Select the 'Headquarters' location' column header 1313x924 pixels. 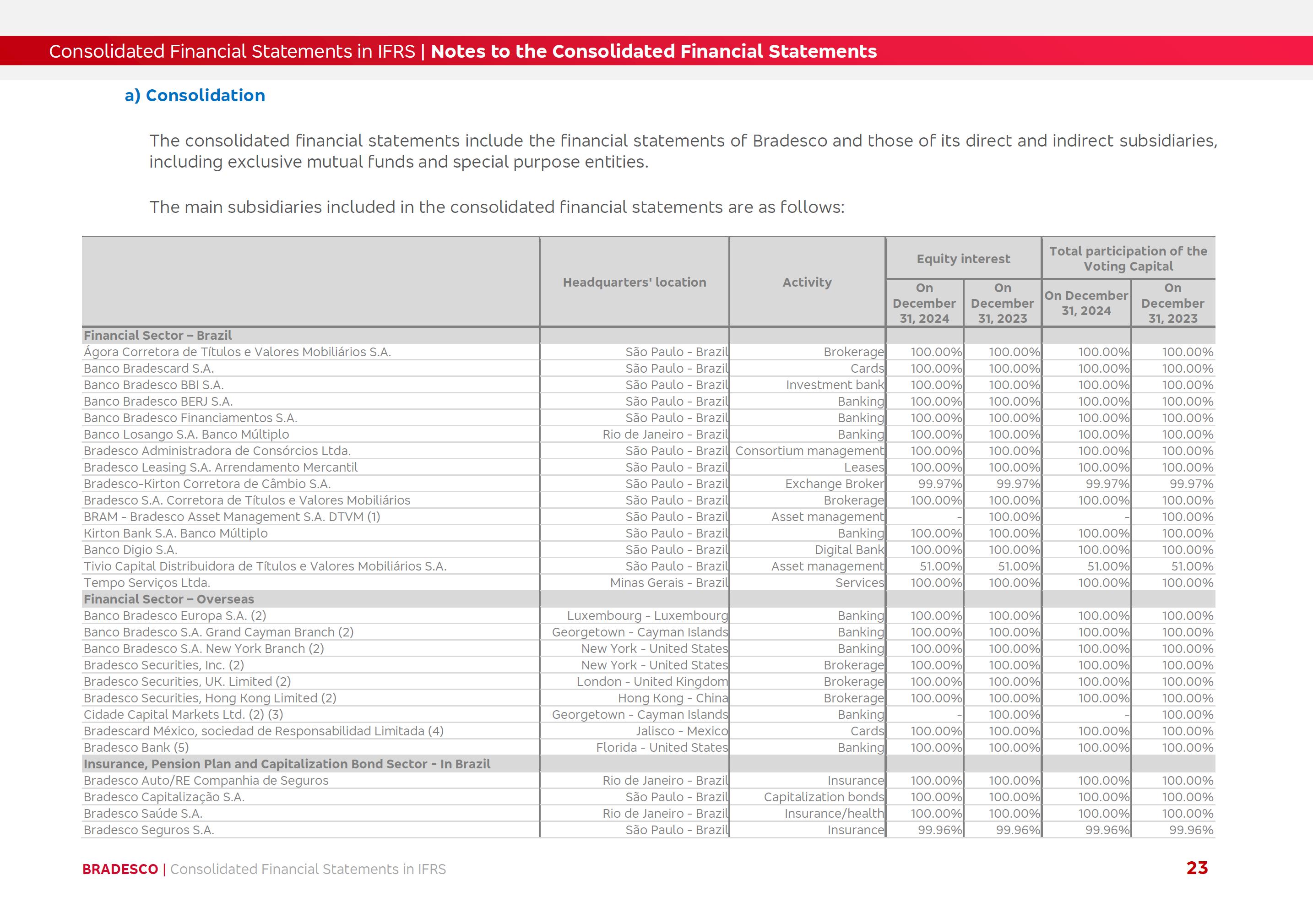click(x=634, y=282)
